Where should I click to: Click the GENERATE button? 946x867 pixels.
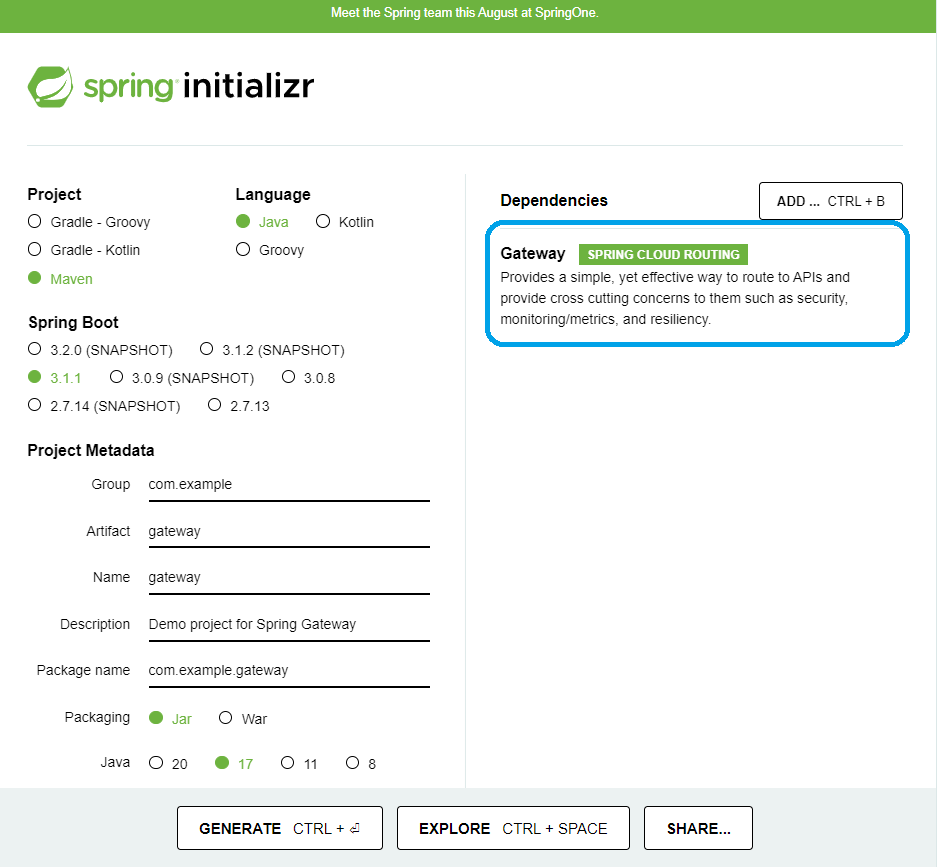(279, 828)
